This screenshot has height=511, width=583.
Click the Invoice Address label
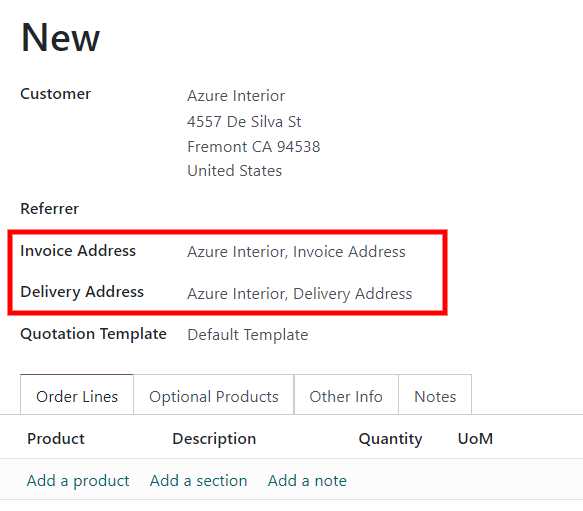coord(78,251)
